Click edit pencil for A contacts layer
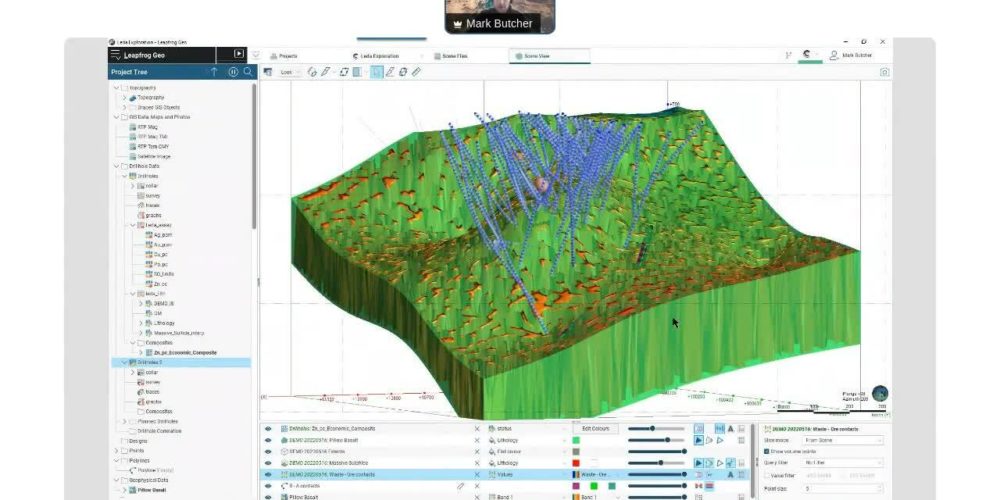 461,486
